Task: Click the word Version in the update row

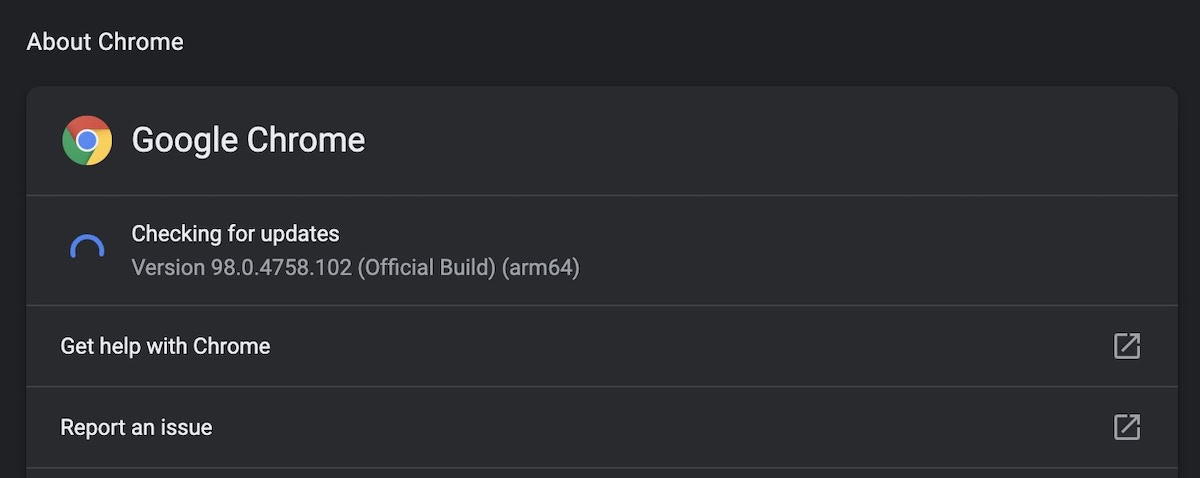Action: [x=167, y=268]
